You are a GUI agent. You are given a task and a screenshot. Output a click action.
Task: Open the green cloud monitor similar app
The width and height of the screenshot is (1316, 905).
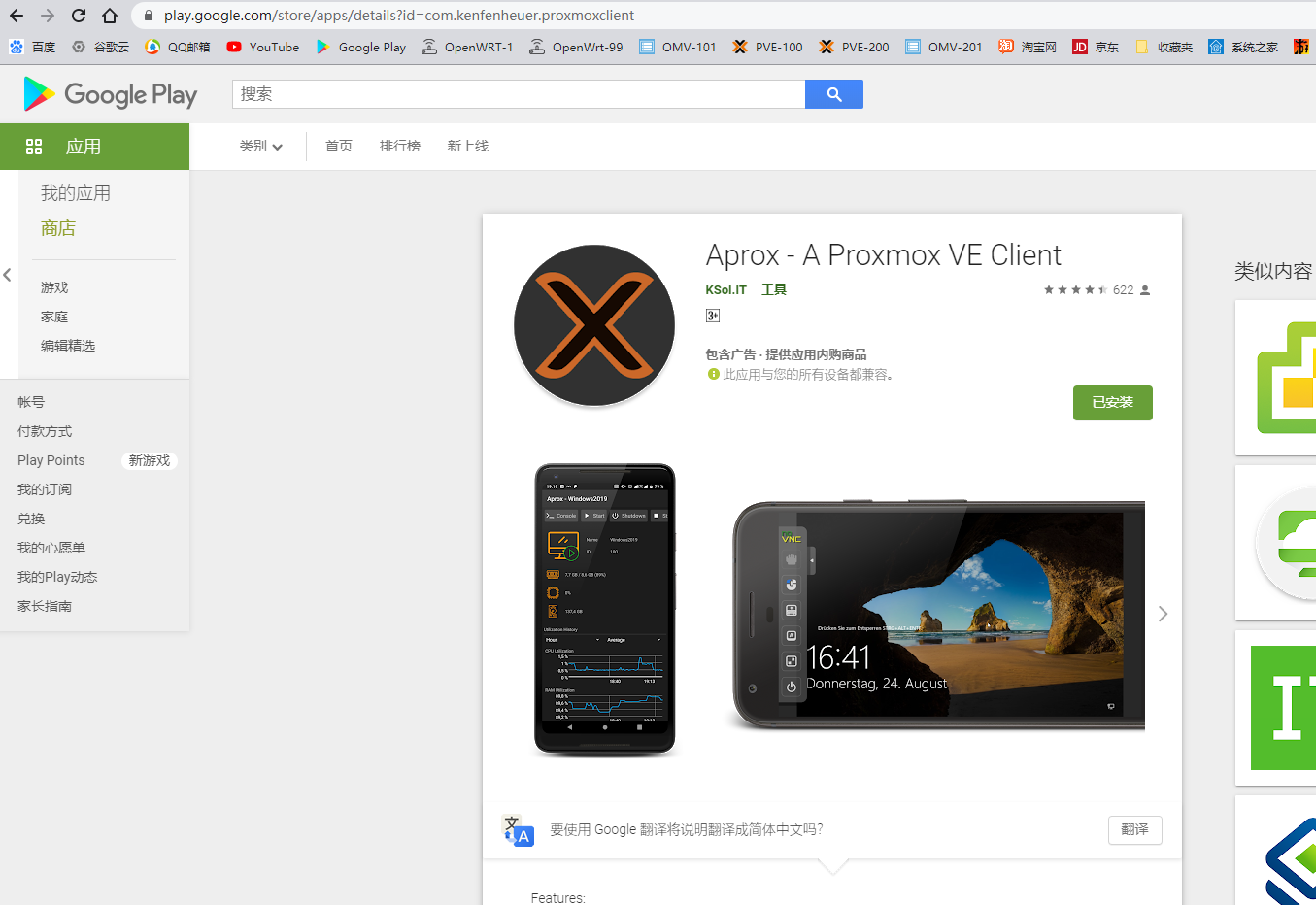tap(1275, 543)
